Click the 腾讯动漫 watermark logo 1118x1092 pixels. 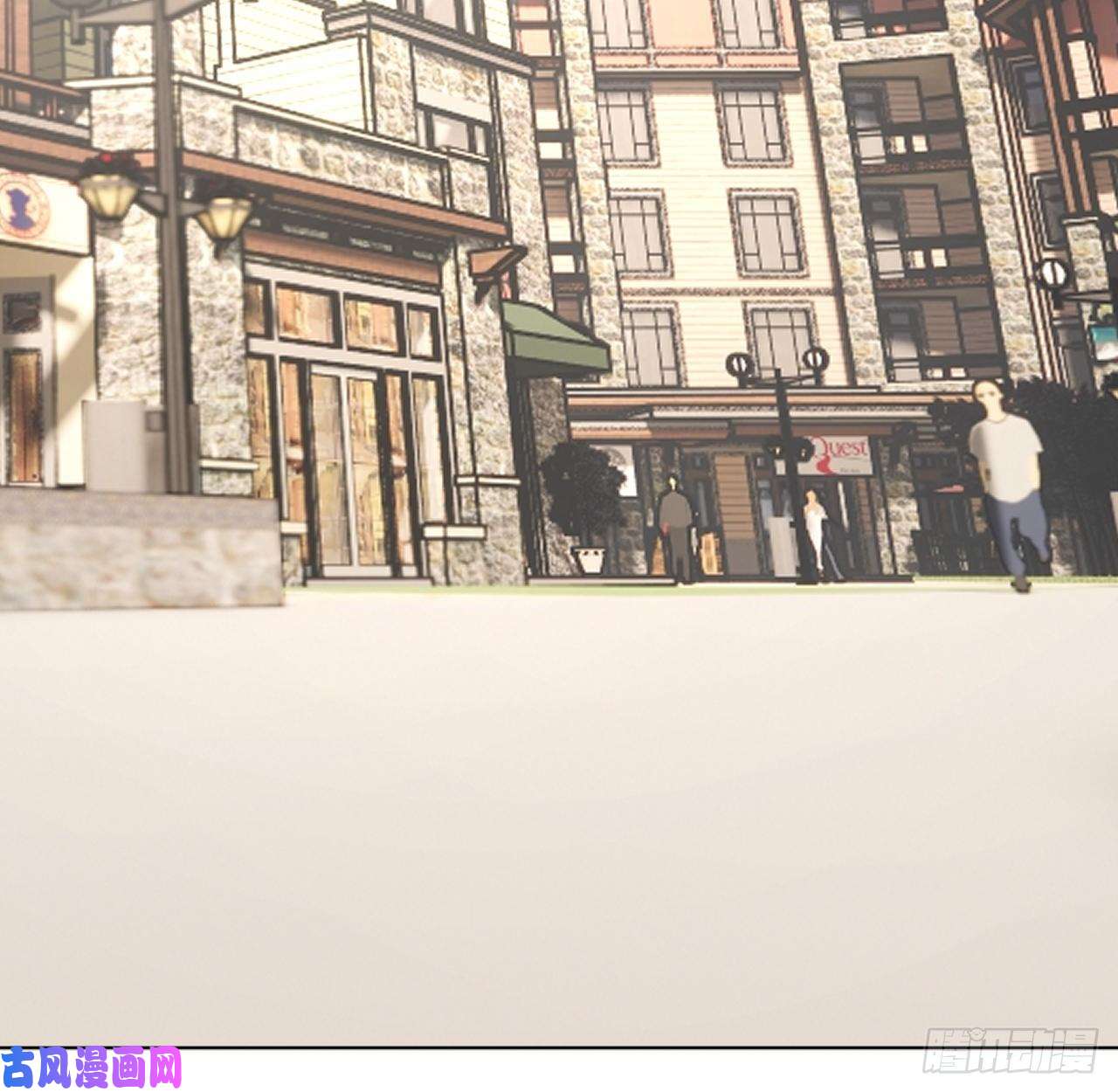click(x=1010, y=1051)
